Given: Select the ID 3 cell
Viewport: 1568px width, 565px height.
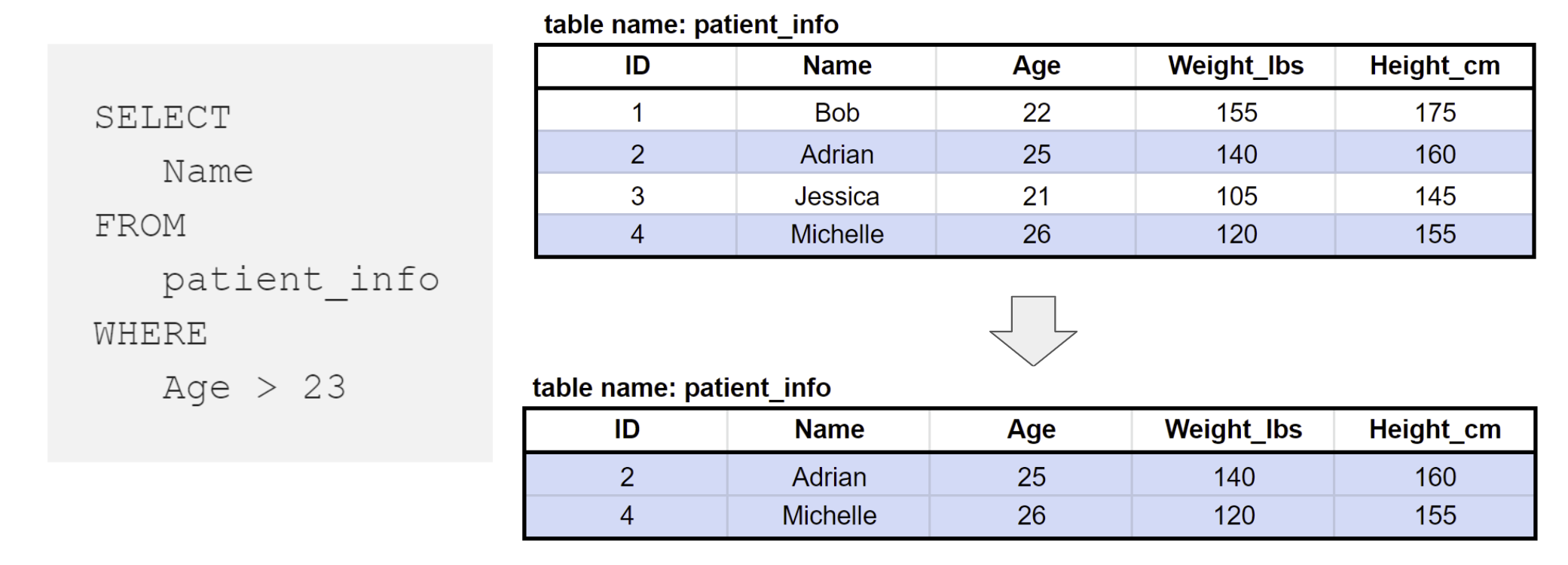Looking at the screenshot, I should pyautogui.click(x=637, y=197).
